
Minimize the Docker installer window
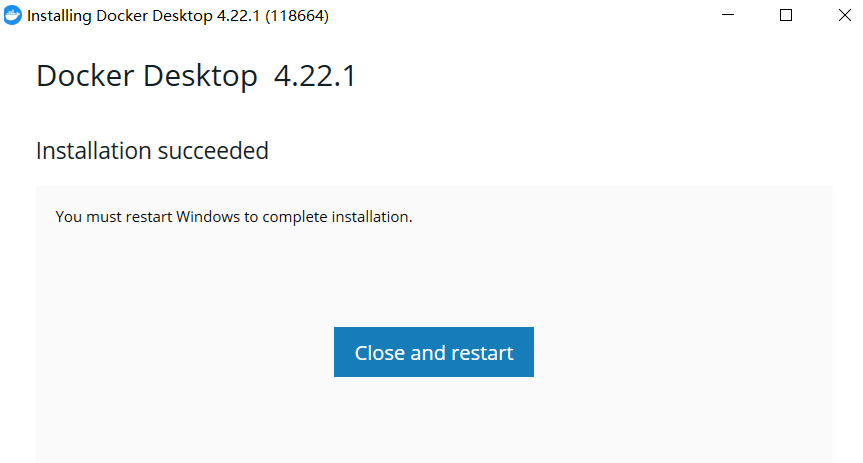[732, 16]
